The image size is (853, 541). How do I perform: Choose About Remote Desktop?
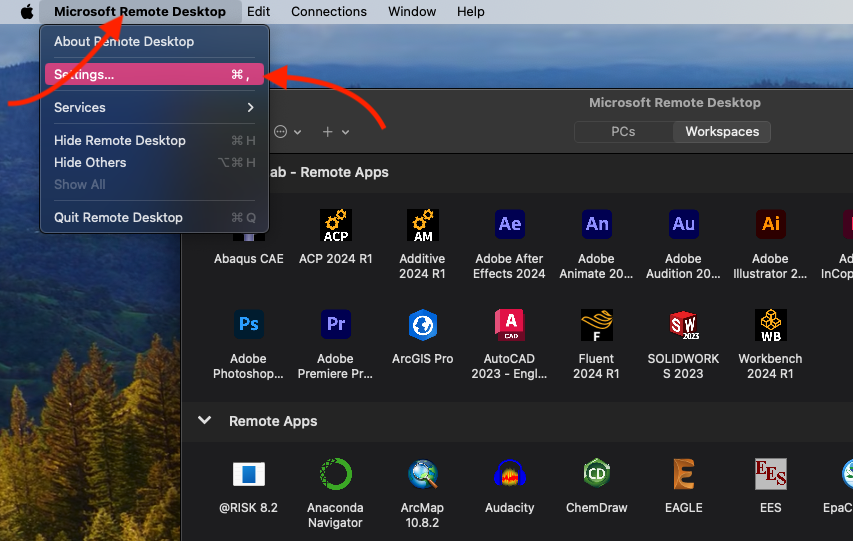coord(154,41)
